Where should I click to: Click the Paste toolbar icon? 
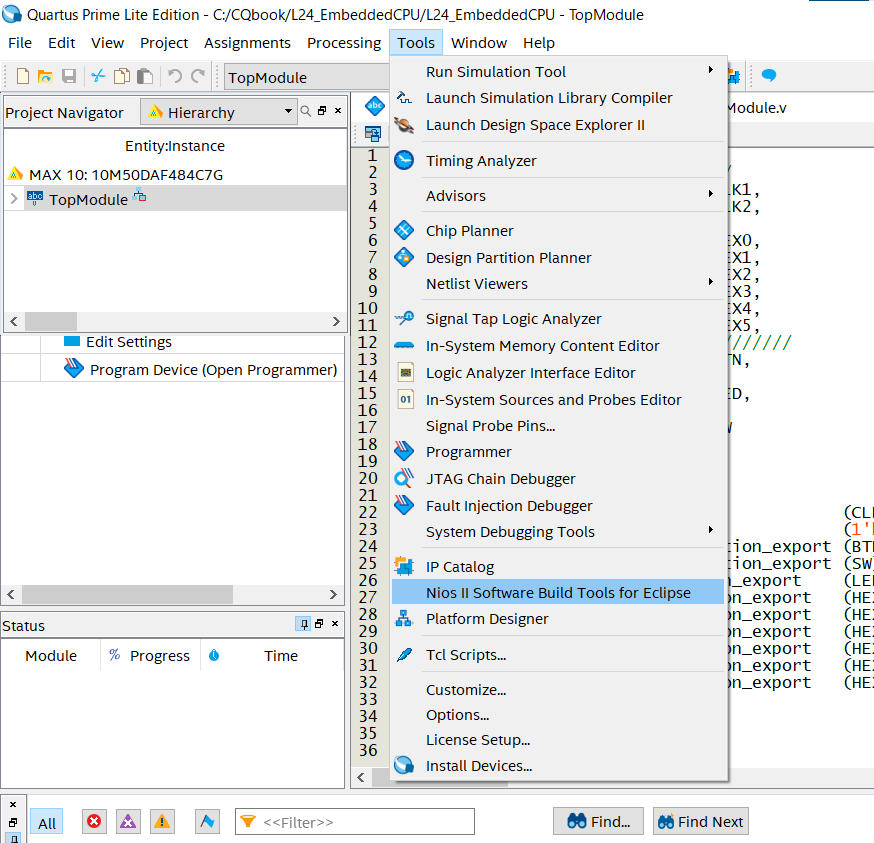145,76
